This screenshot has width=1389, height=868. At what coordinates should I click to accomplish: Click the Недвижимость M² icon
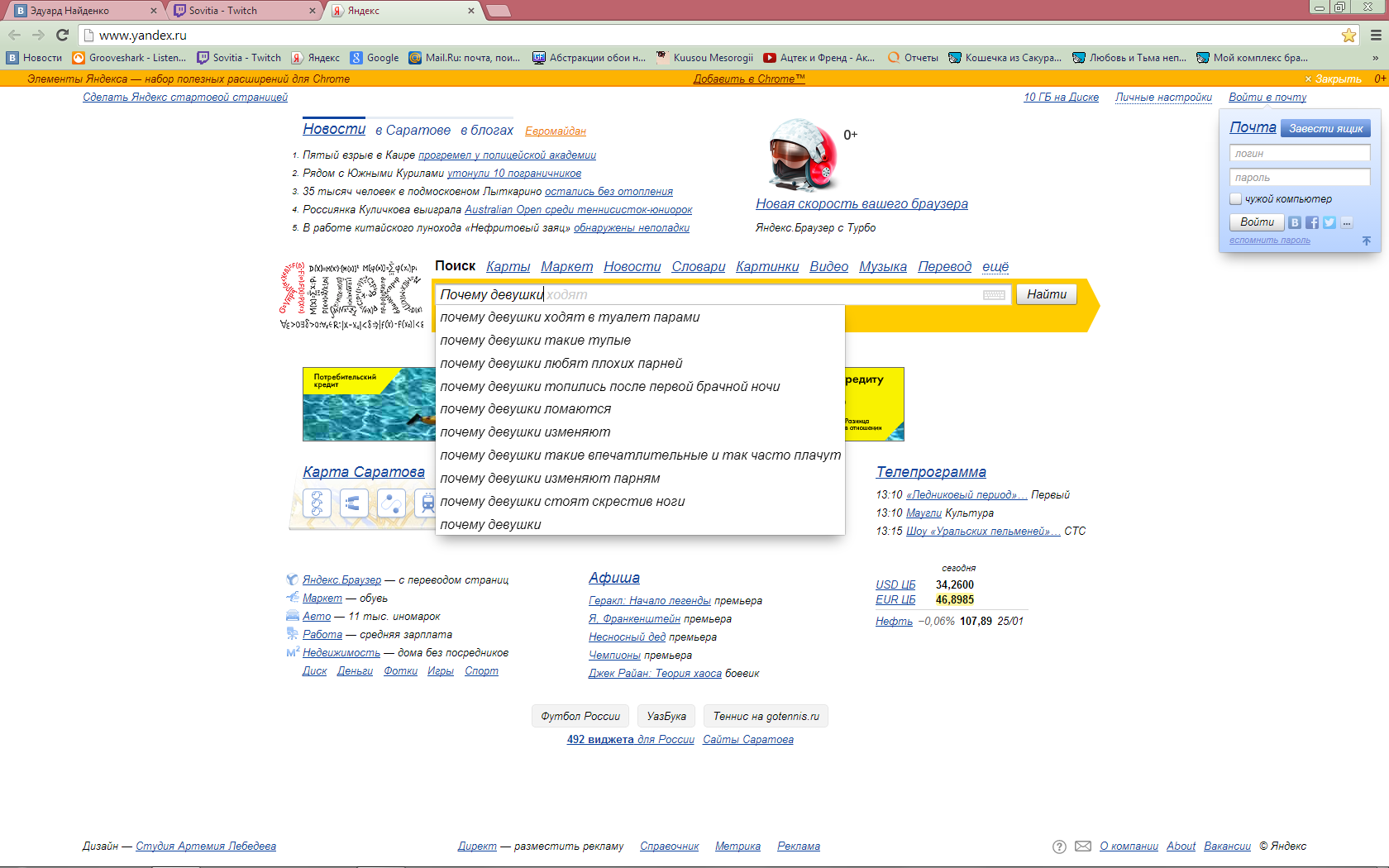click(293, 652)
